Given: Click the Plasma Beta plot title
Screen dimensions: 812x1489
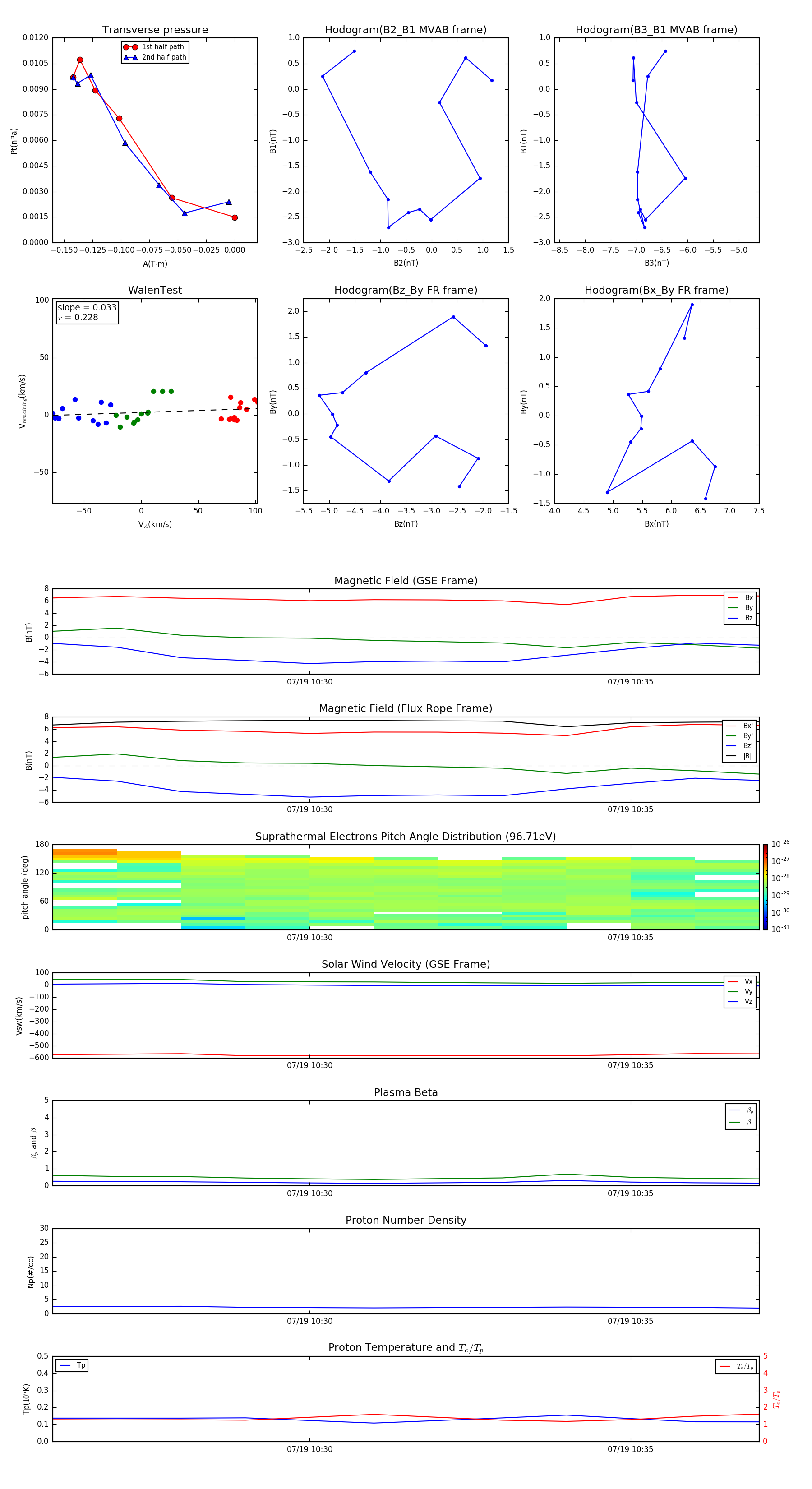Looking at the screenshot, I should [x=406, y=1092].
